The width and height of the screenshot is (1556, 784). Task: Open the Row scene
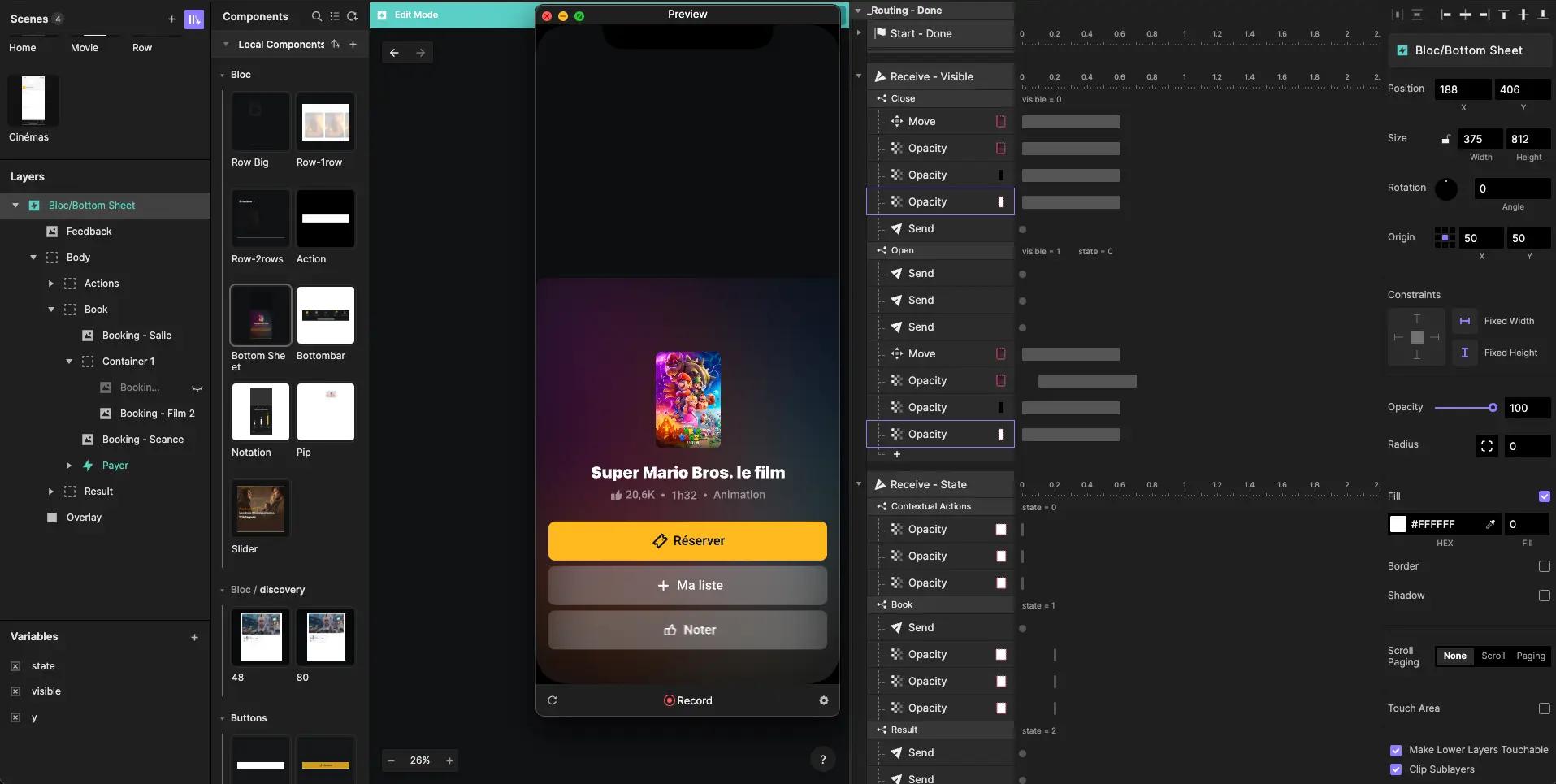click(142, 48)
